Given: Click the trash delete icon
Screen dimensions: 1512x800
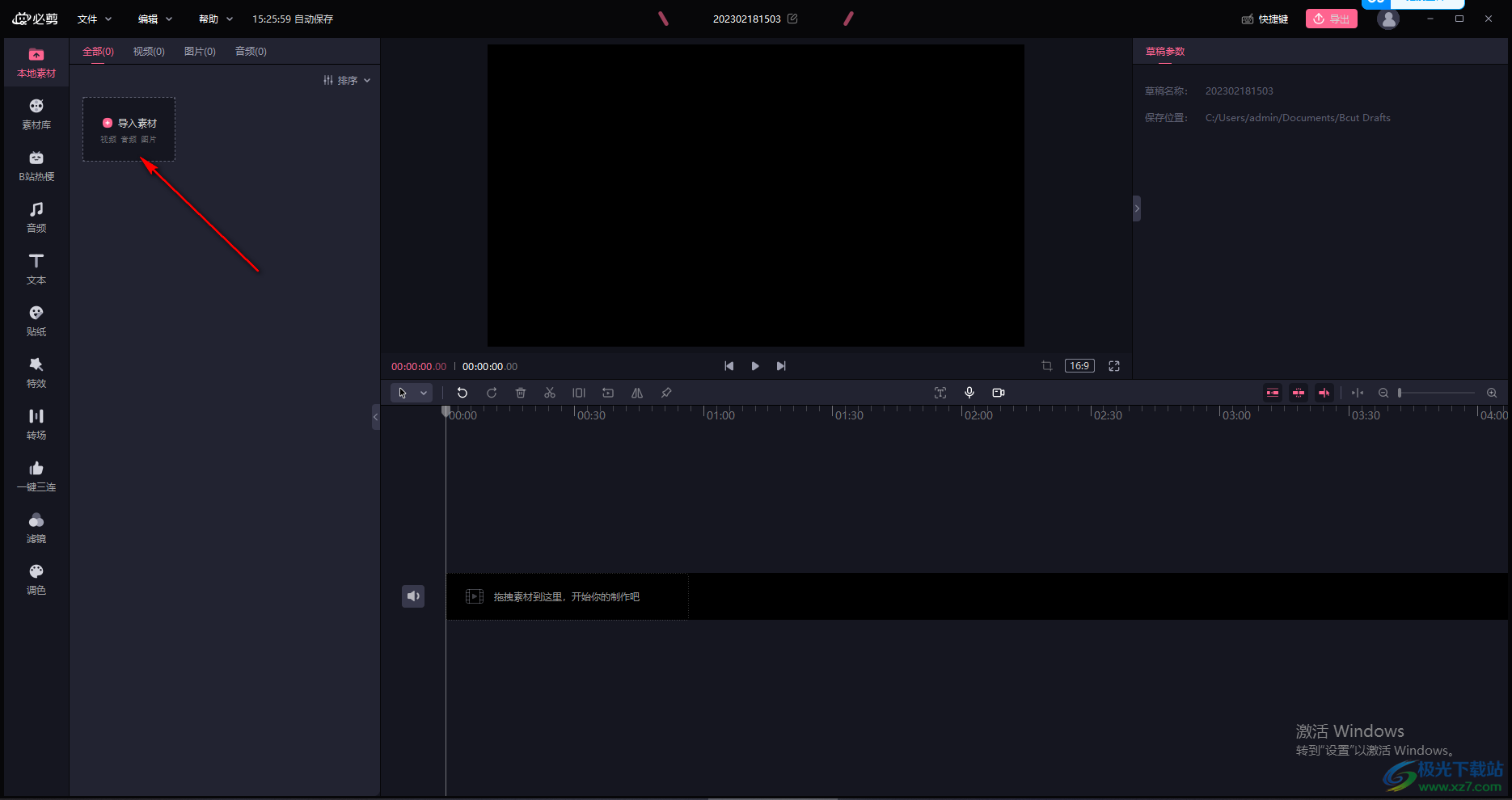Looking at the screenshot, I should coord(521,393).
